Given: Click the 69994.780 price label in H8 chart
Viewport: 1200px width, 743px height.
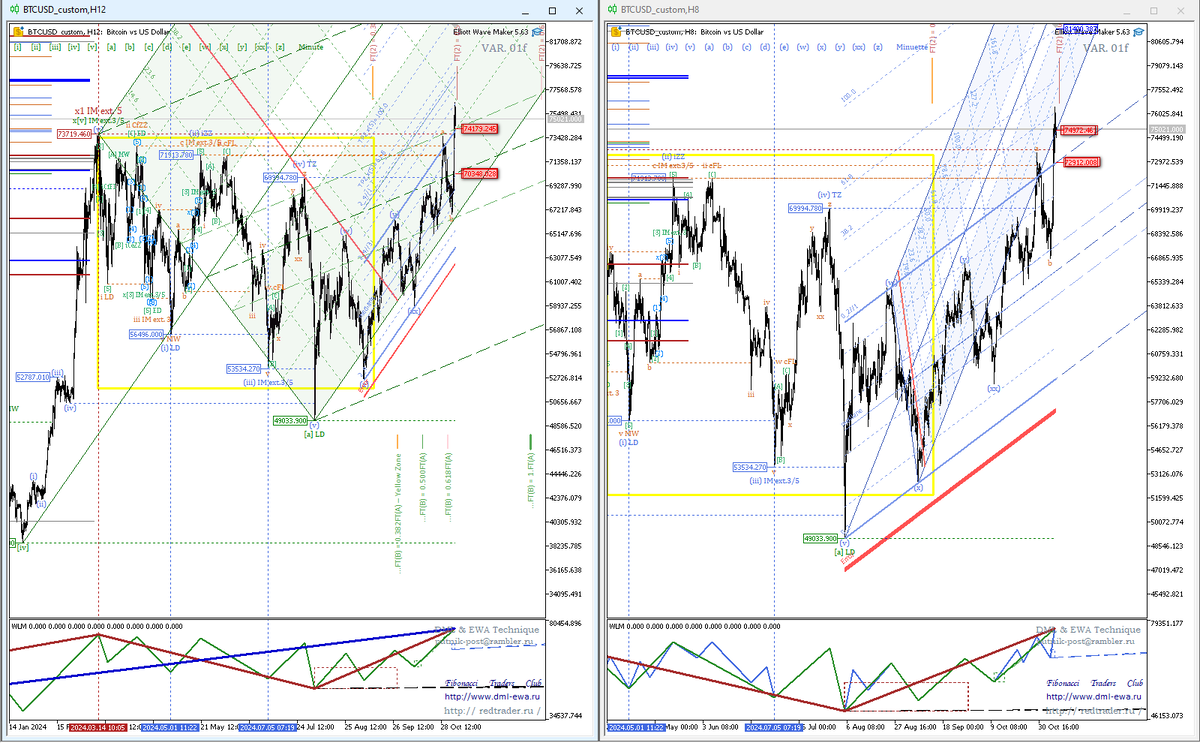Looking at the screenshot, I should tap(806, 208).
